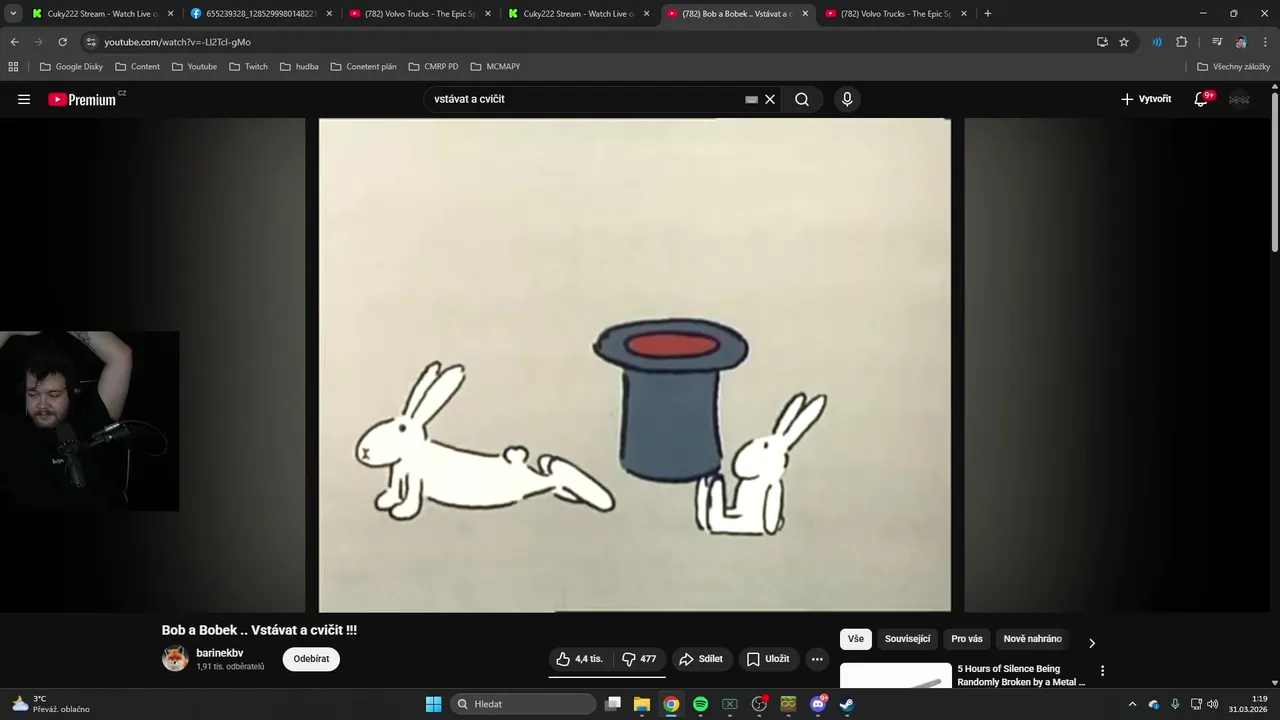Select Pro vás filter chip
The image size is (1280, 720).
tap(966, 639)
